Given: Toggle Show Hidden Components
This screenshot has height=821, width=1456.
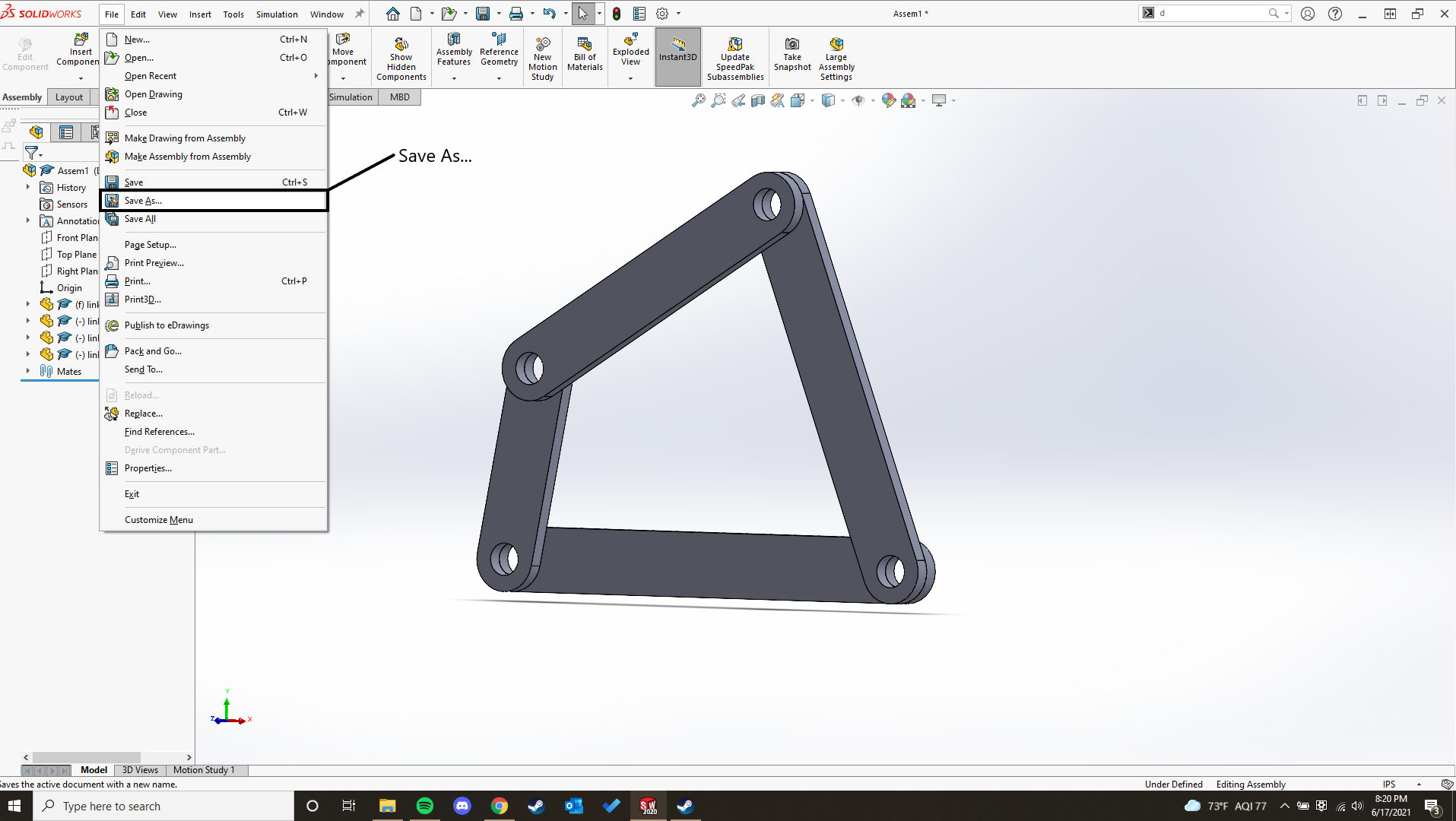Looking at the screenshot, I should coord(401,56).
